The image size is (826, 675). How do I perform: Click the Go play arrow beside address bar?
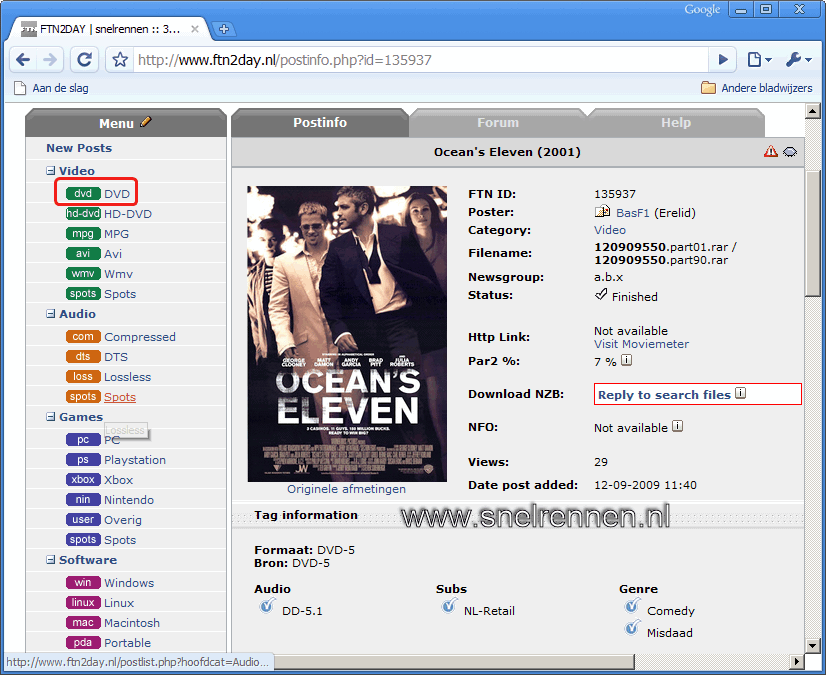724,60
